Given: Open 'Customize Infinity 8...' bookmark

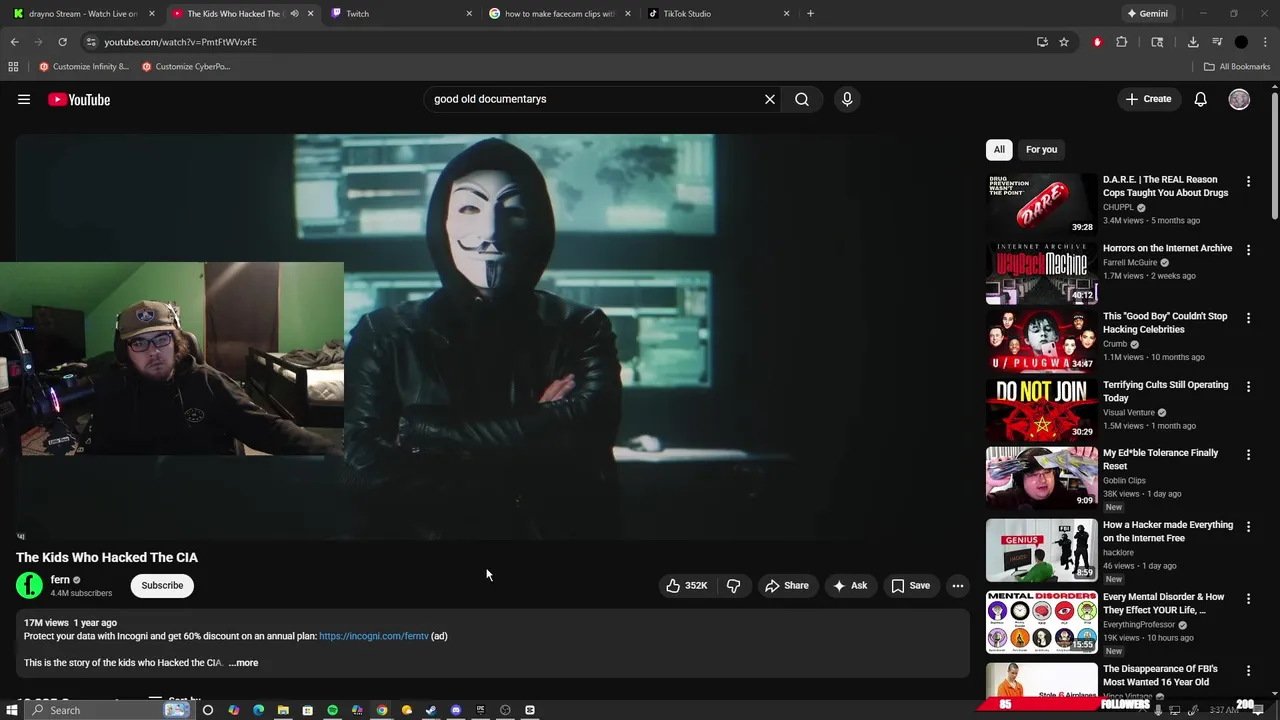Looking at the screenshot, I should [84, 67].
